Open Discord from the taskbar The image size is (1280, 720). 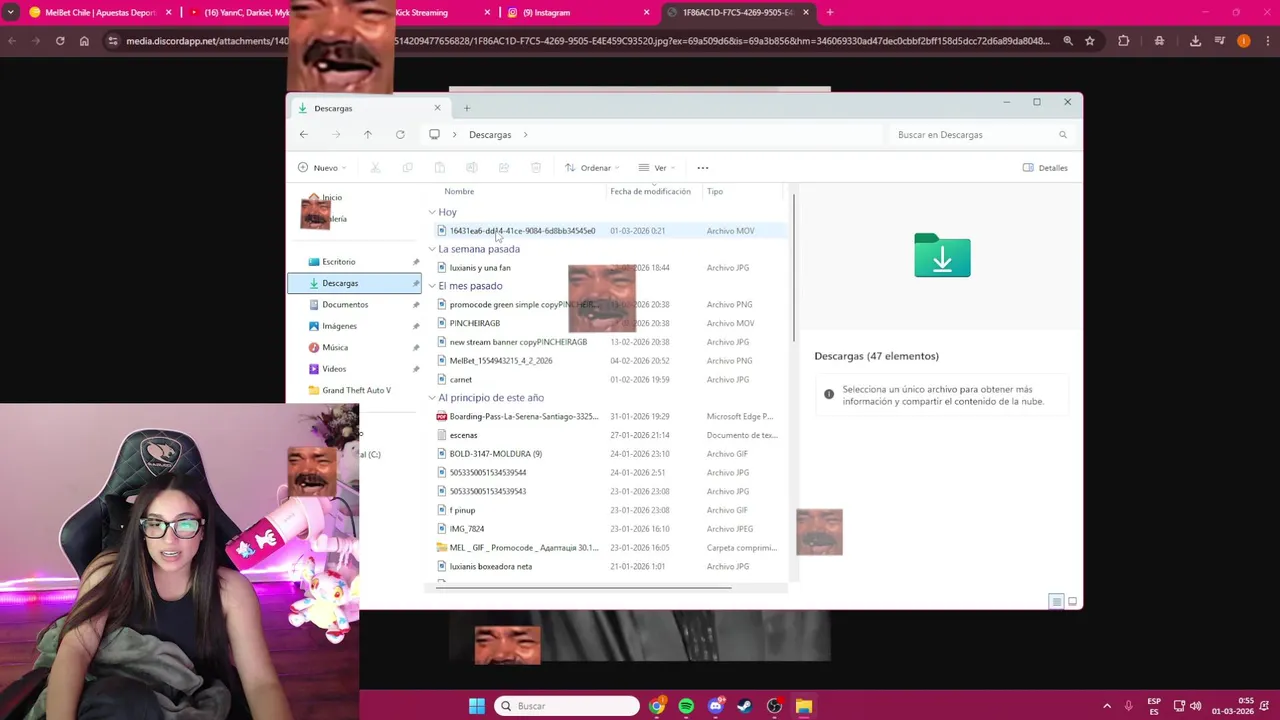pos(715,706)
